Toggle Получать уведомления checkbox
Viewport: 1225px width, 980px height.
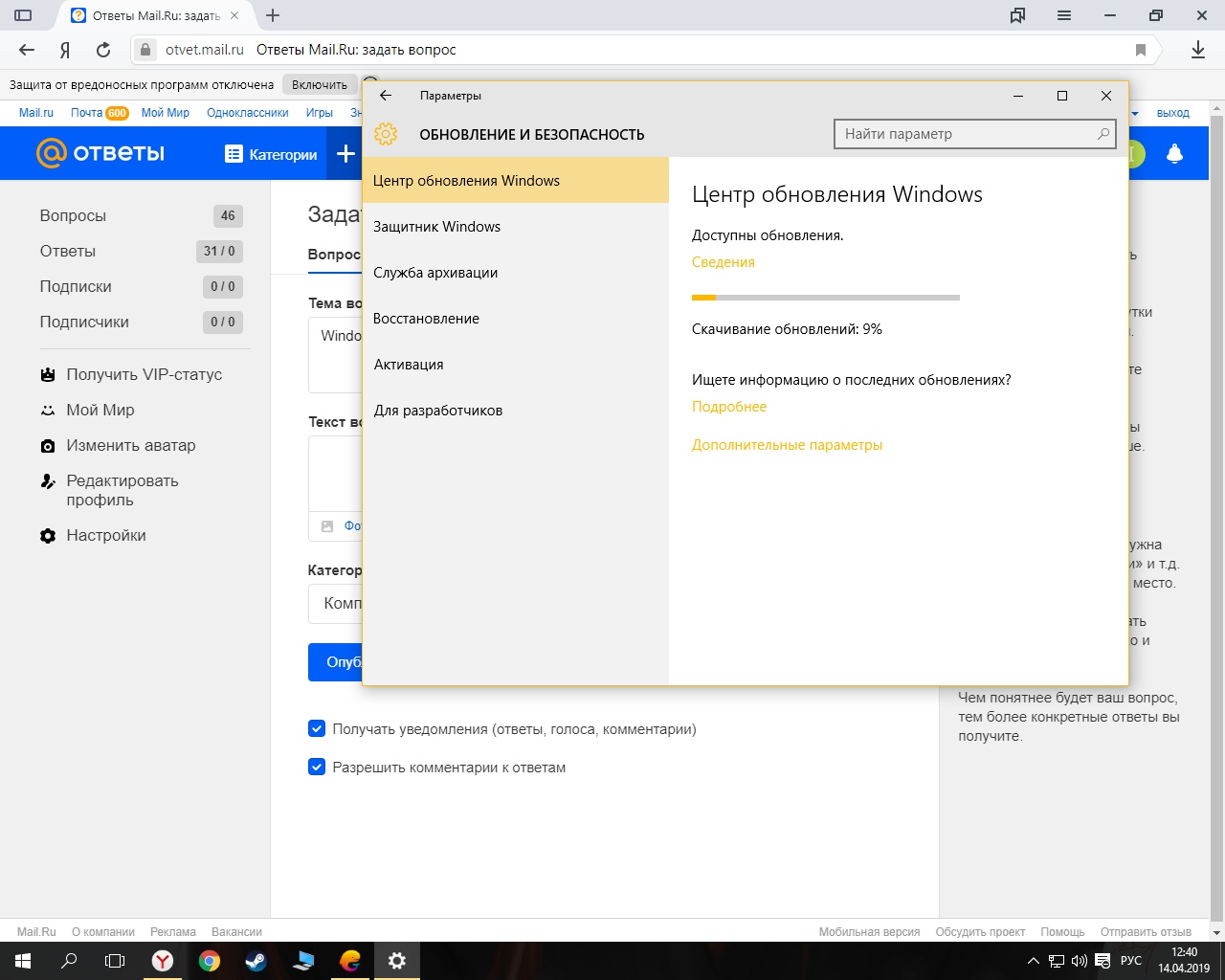317,729
